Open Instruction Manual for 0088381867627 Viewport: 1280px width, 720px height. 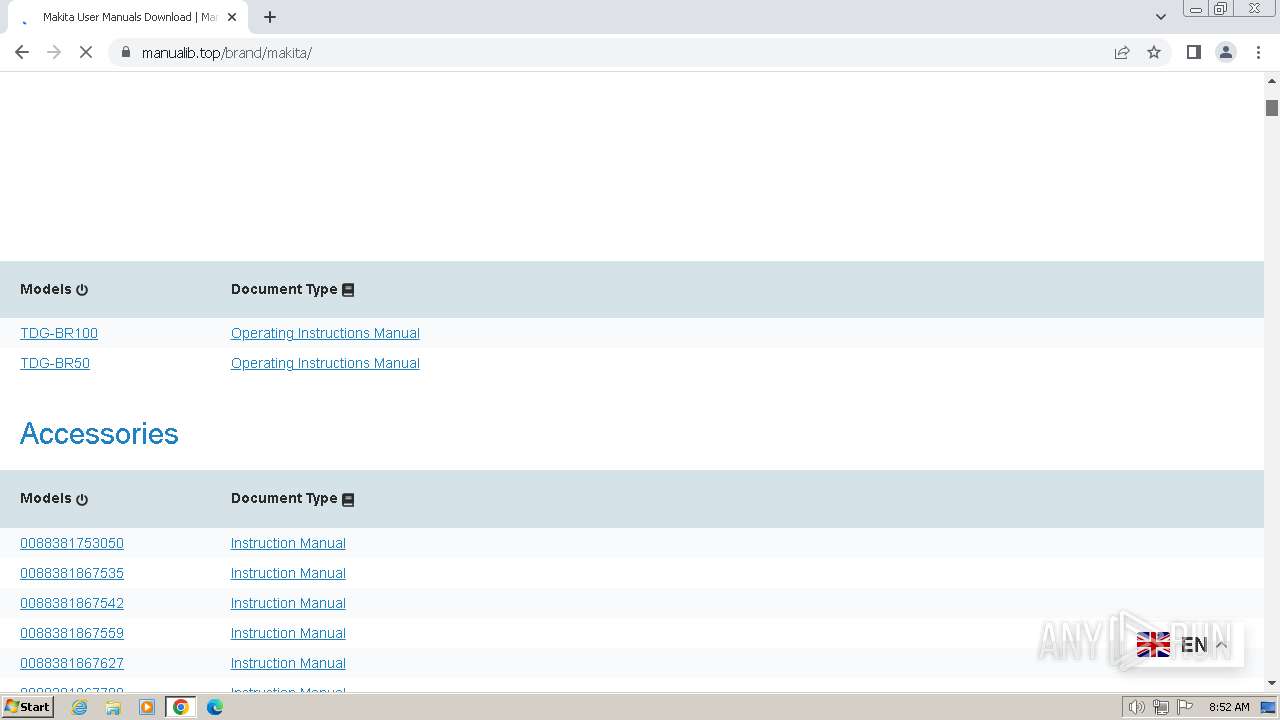pyautogui.click(x=288, y=663)
